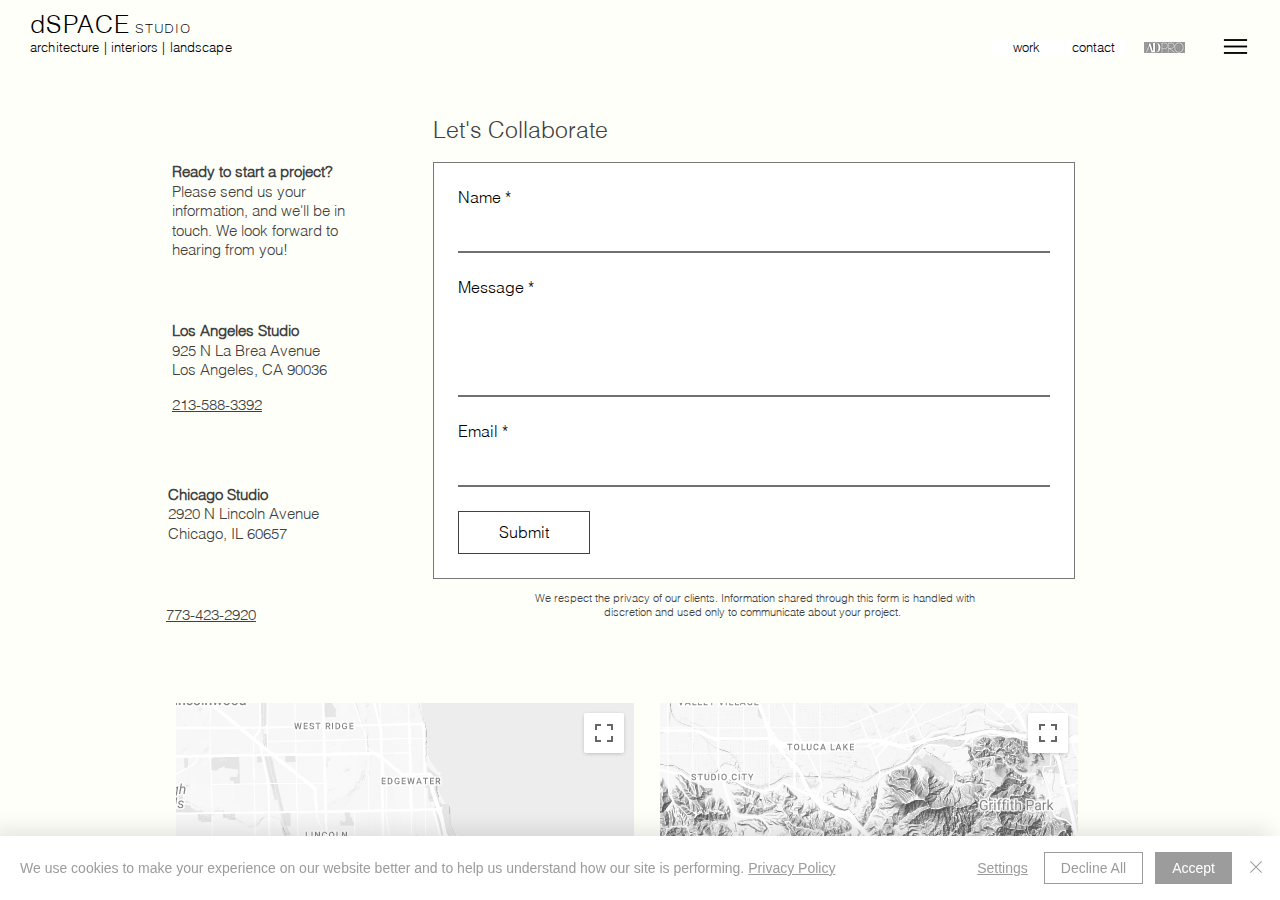Click into the Message text area

pos(754,351)
